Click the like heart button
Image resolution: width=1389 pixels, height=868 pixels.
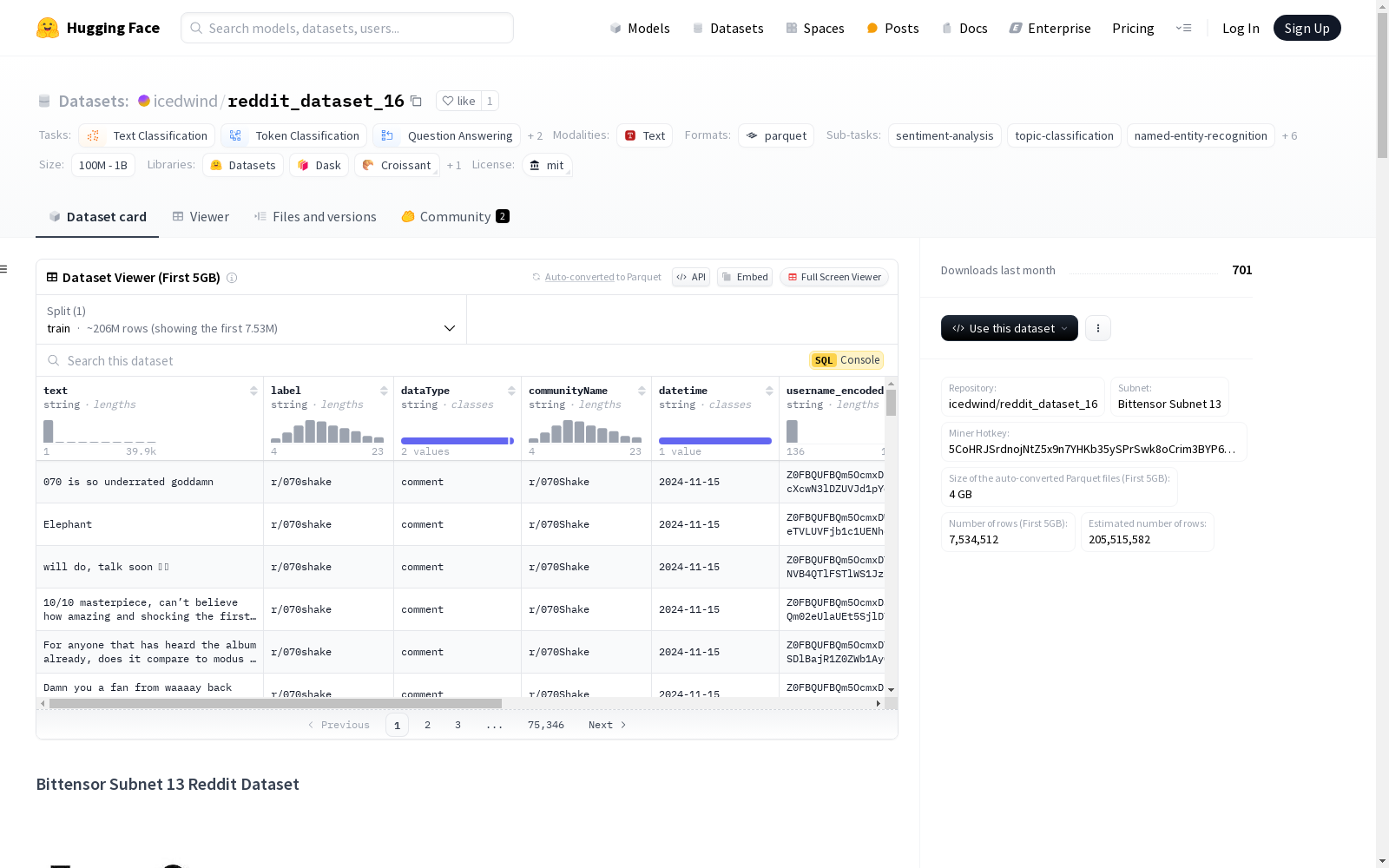tap(458, 101)
